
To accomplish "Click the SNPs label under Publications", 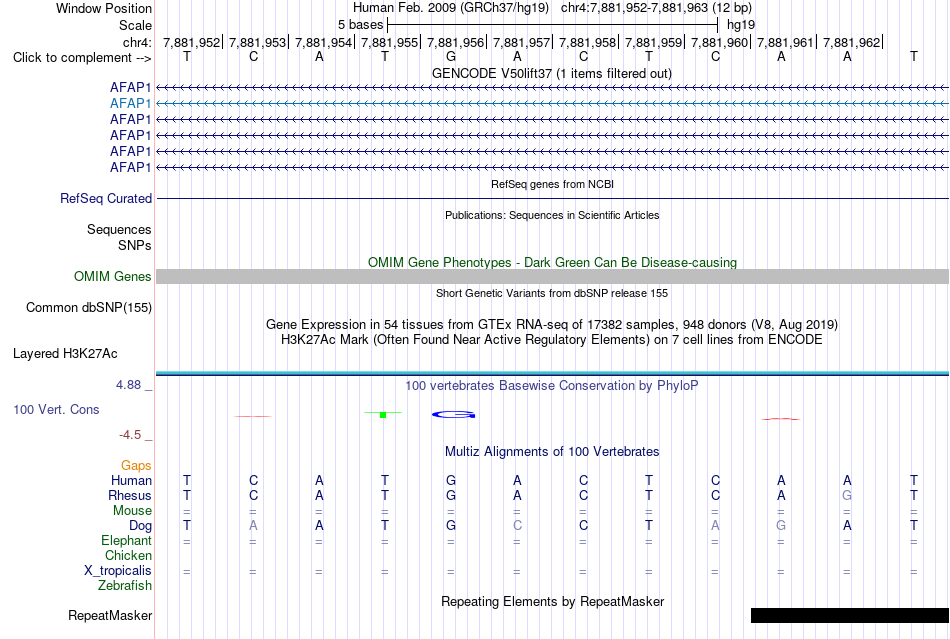I will coord(135,245).
